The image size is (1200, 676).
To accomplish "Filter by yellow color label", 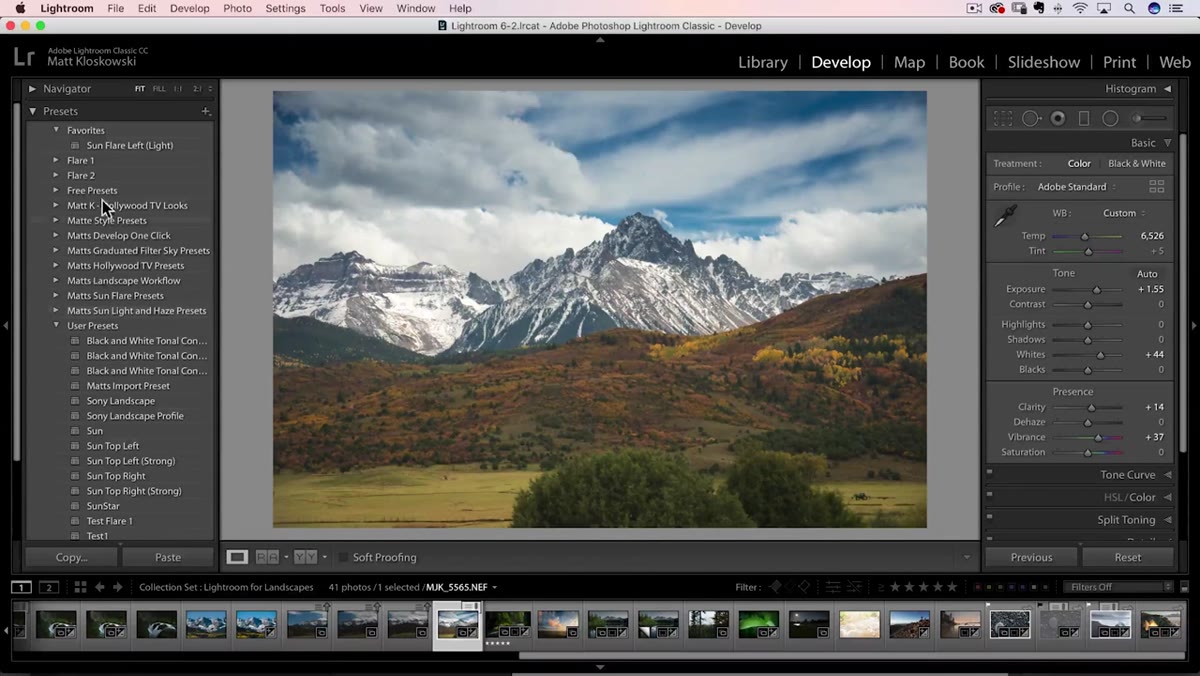I will pos(988,587).
